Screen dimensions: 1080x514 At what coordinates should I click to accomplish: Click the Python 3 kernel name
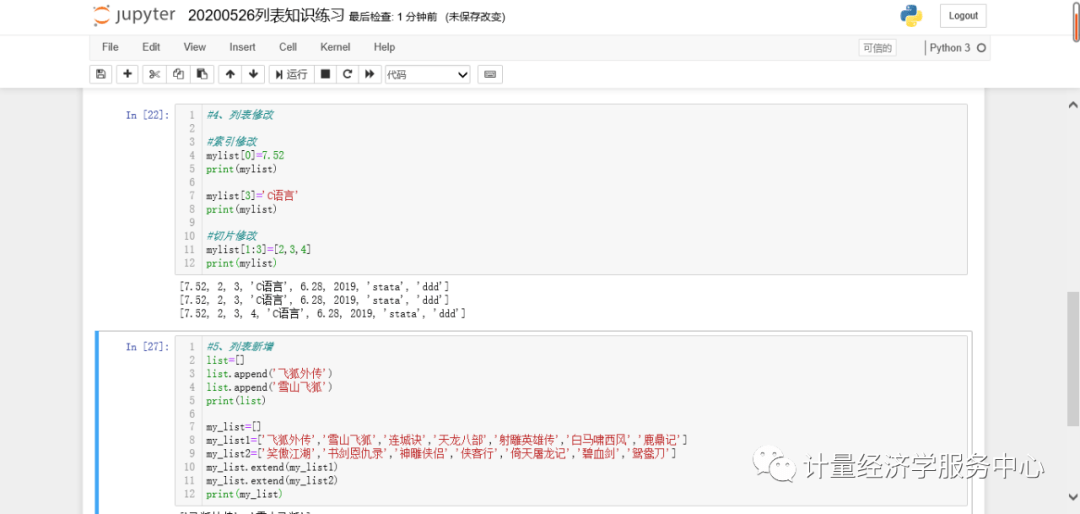[x=950, y=48]
